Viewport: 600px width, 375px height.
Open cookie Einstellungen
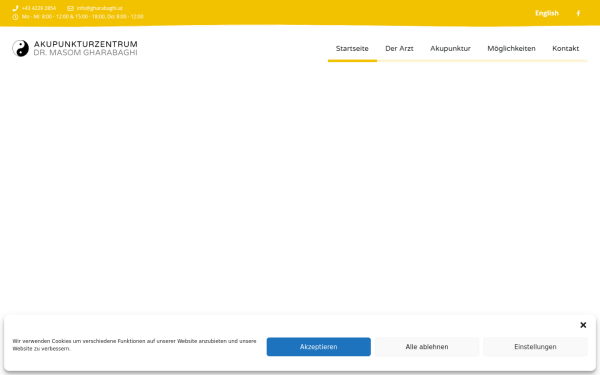point(535,347)
